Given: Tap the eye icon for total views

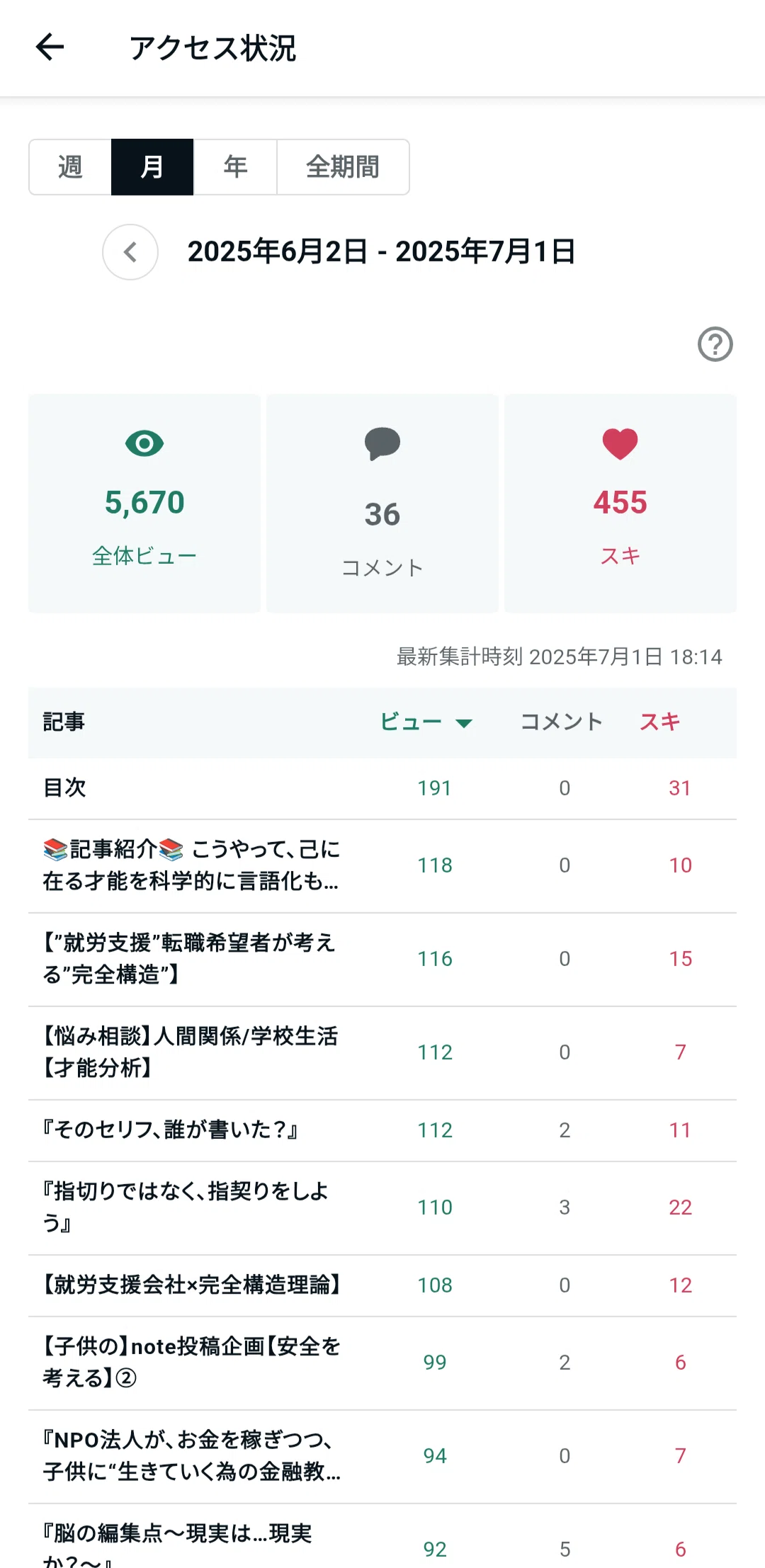Looking at the screenshot, I should pos(144,443).
